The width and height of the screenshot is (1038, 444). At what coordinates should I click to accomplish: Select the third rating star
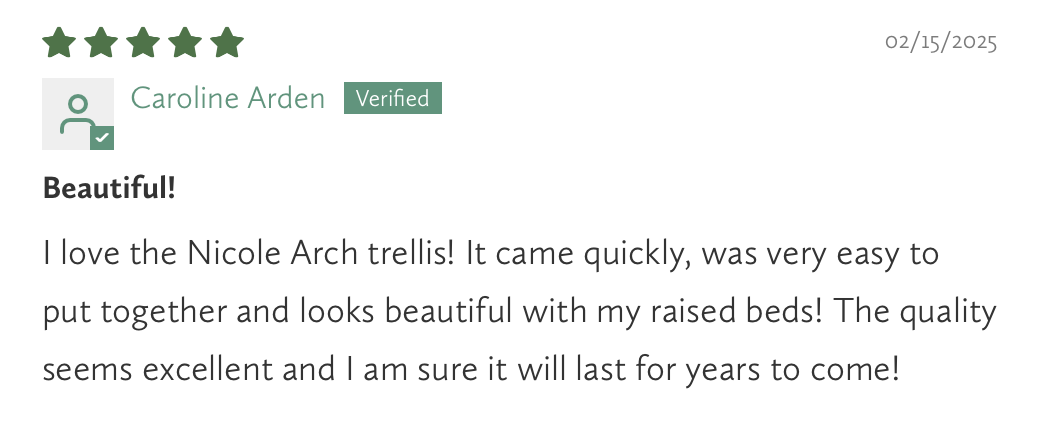pyautogui.click(x=143, y=43)
